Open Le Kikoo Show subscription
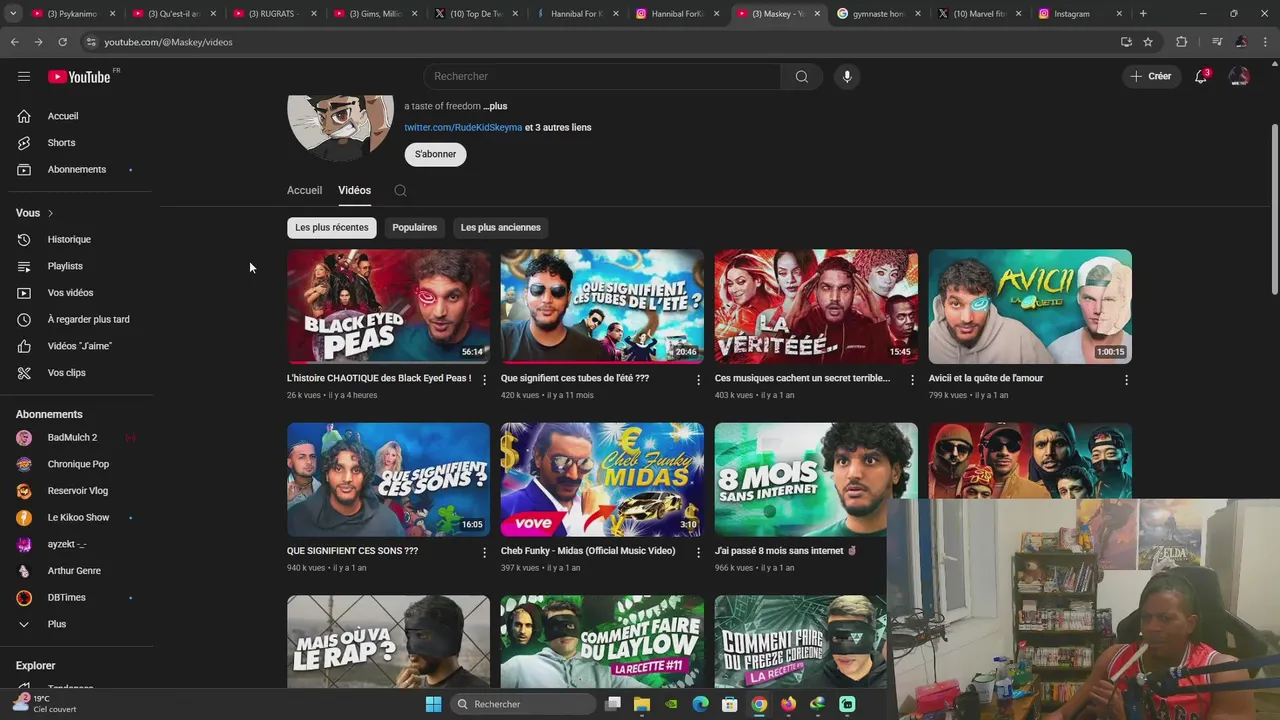Image resolution: width=1280 pixels, height=720 pixels. tap(80, 517)
